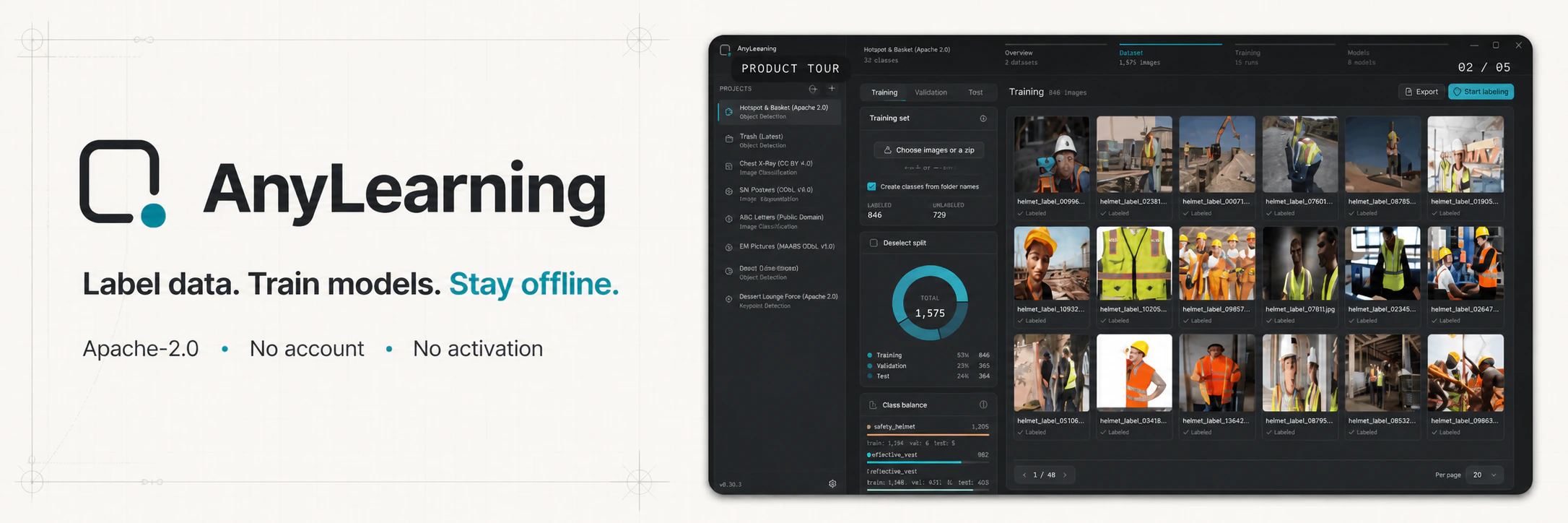Screen dimensions: 1568x523
Task: Click the AnyLearning app logo icon in title bar
Action: [x=725, y=50]
